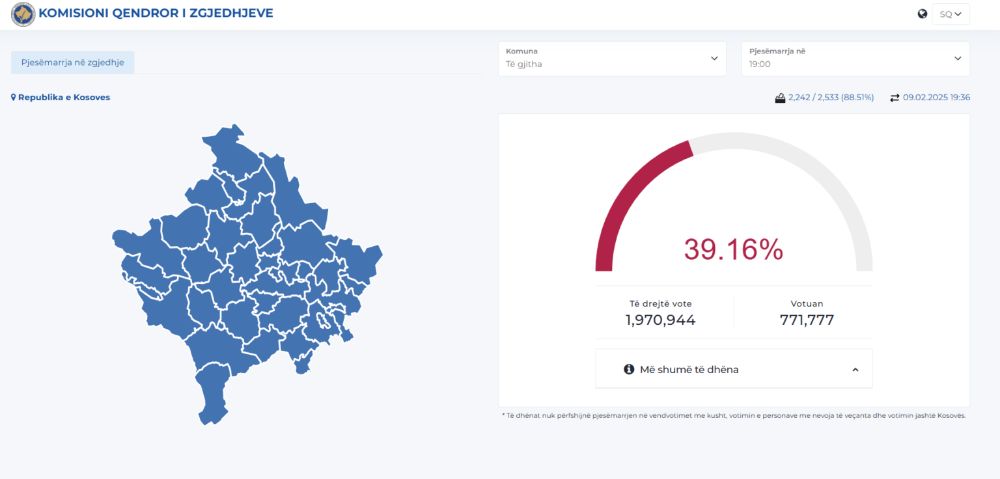This screenshot has width=1000, height=479.
Task: Click the Republika e Kosoves breadcrumb link
Action: tap(64, 98)
